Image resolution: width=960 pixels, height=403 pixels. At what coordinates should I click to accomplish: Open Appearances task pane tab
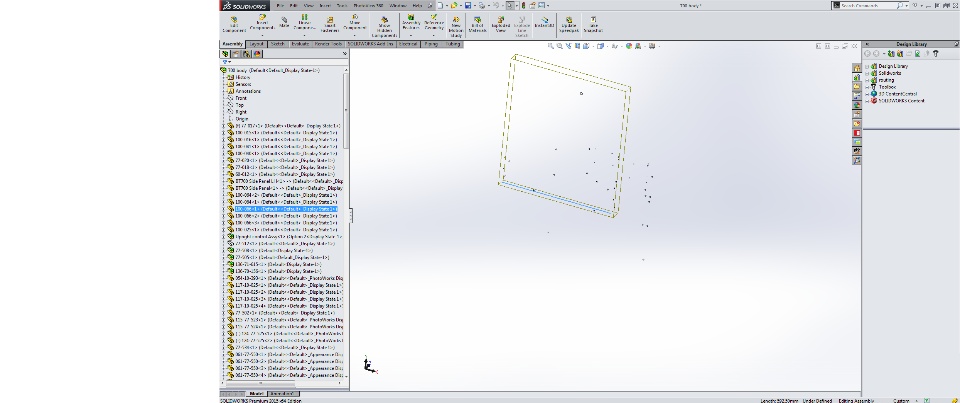click(x=857, y=105)
